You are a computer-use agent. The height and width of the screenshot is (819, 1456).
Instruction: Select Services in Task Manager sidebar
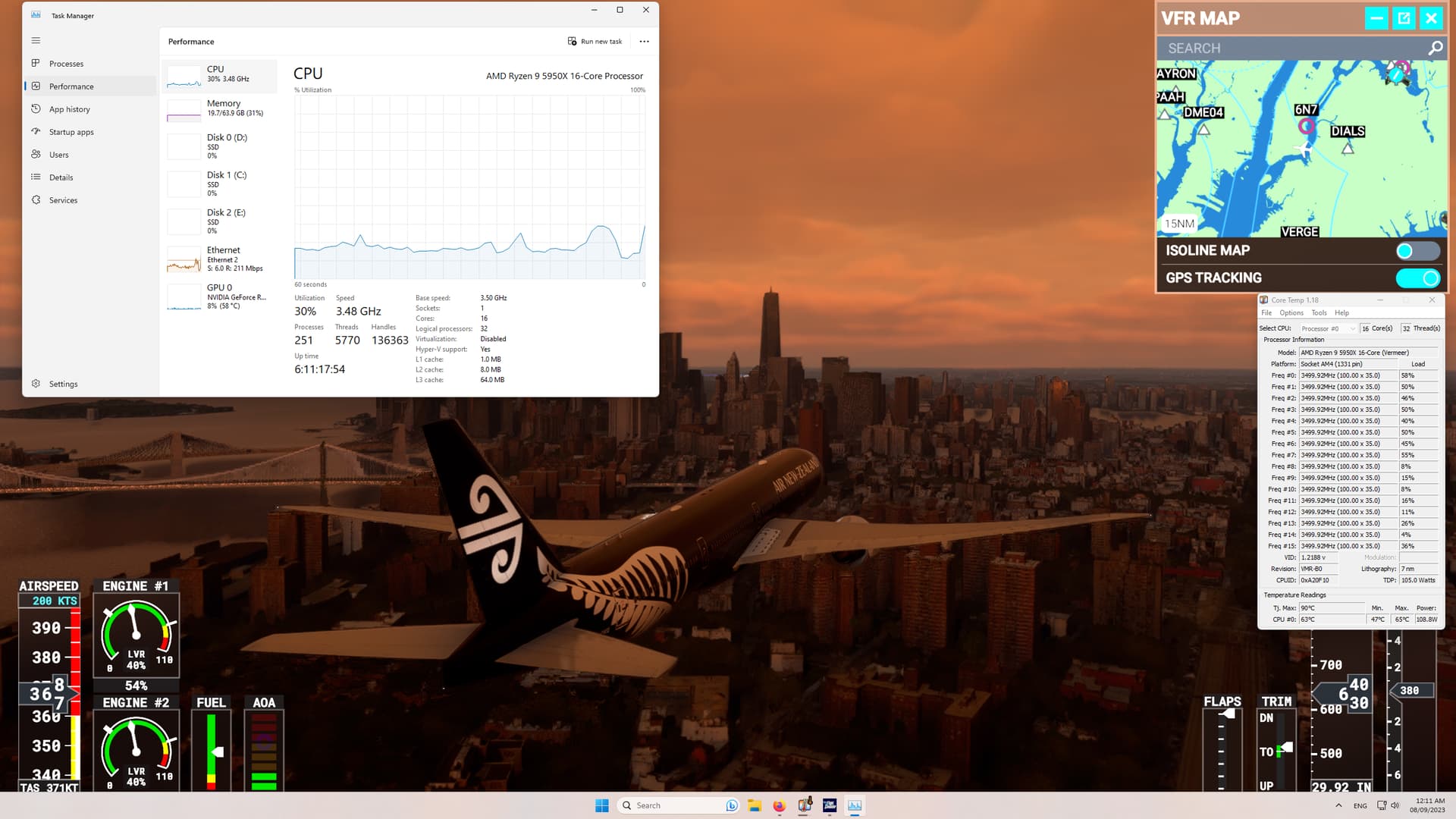tap(63, 199)
